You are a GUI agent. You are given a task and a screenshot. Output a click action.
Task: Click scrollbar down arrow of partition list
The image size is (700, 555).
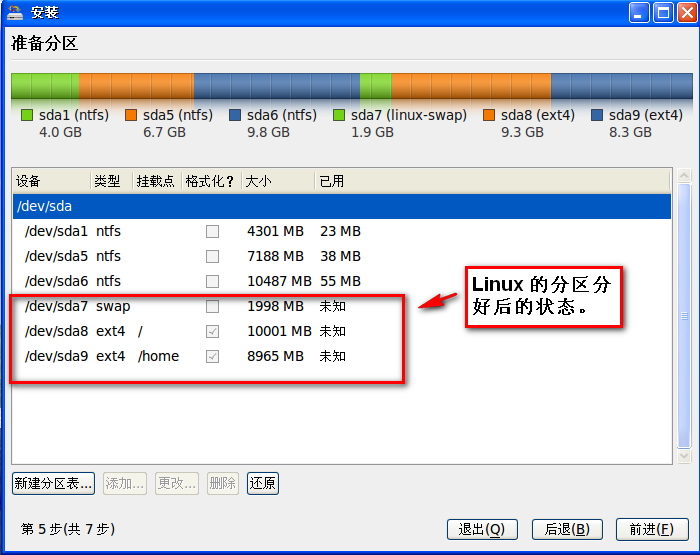click(684, 456)
